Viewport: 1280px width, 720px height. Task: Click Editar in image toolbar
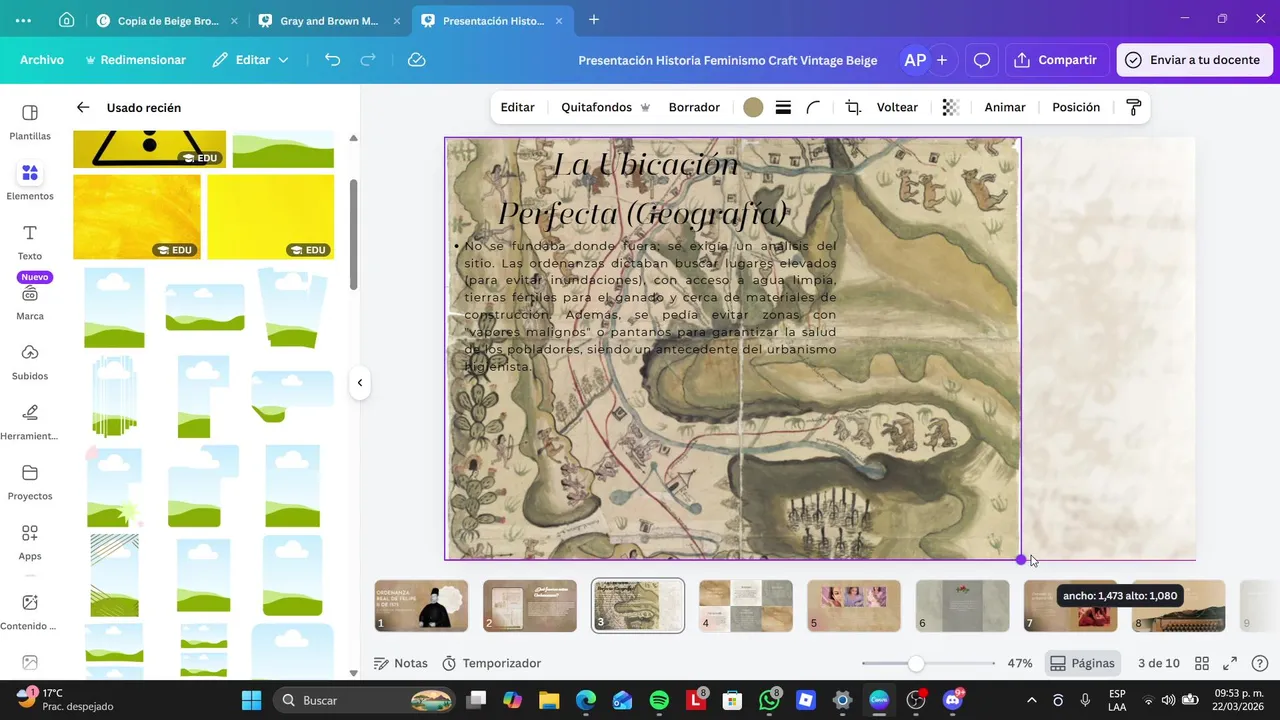point(518,107)
